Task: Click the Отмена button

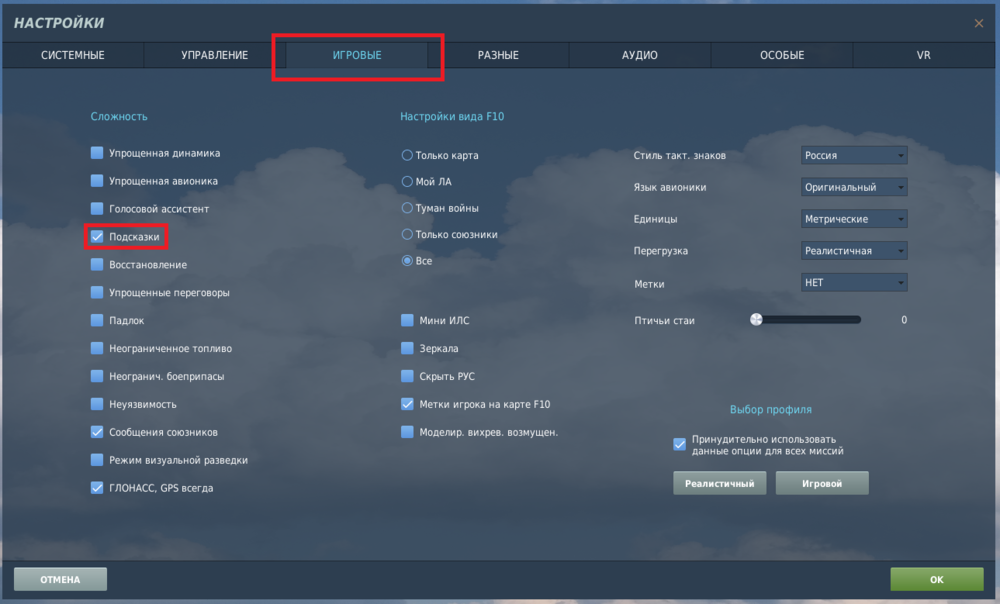Action: (61, 579)
